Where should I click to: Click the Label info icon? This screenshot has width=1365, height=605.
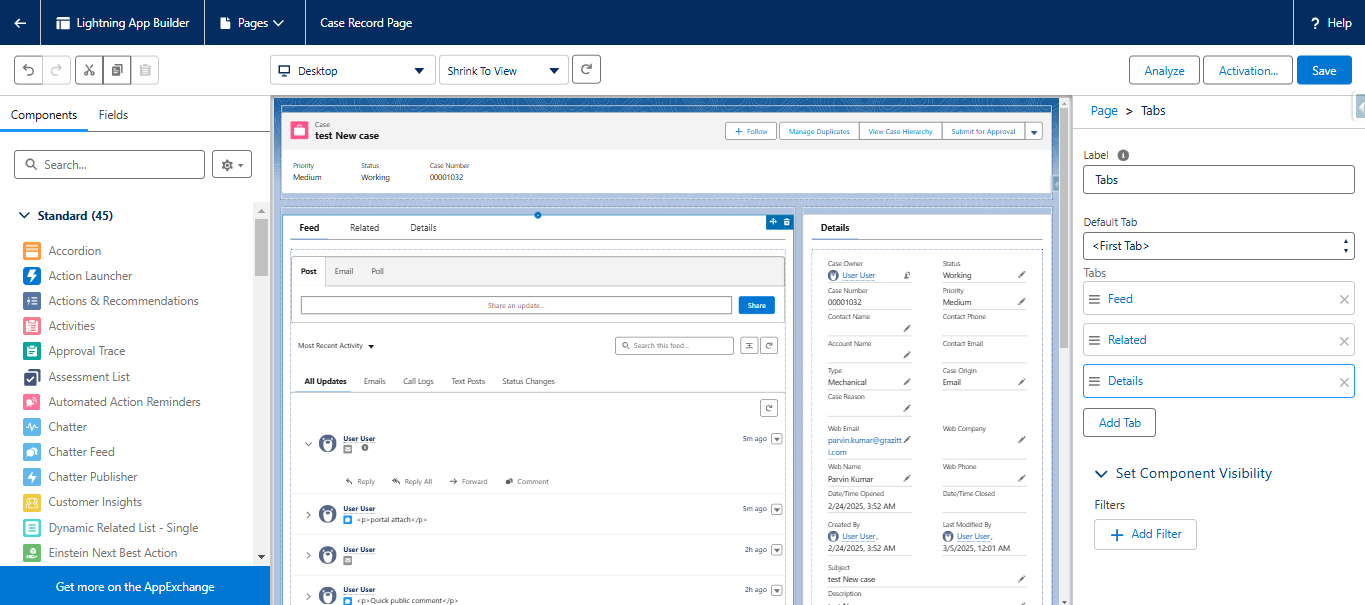[1123, 156]
